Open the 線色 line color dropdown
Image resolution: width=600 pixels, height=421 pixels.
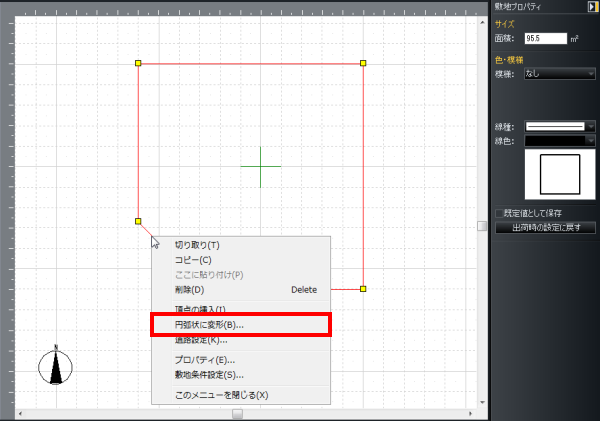click(560, 142)
